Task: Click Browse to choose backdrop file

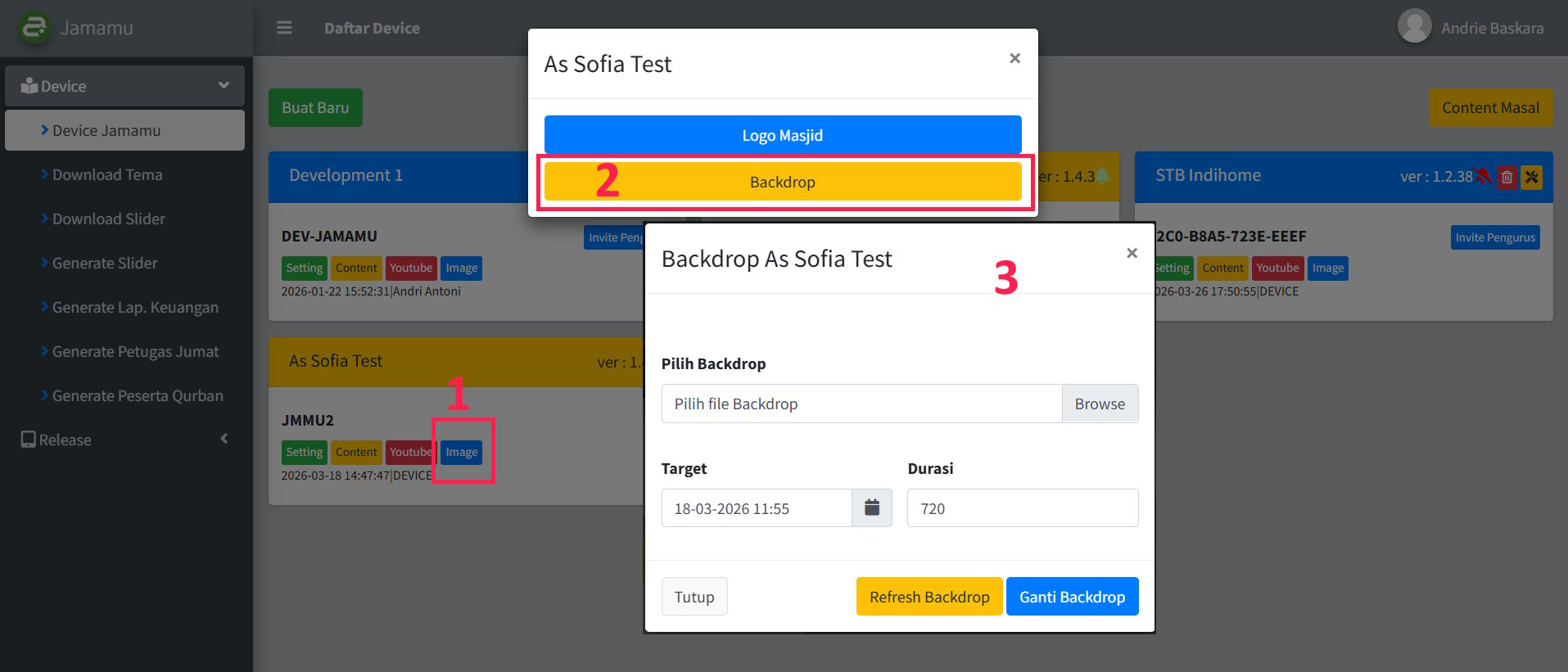Action: (1100, 404)
